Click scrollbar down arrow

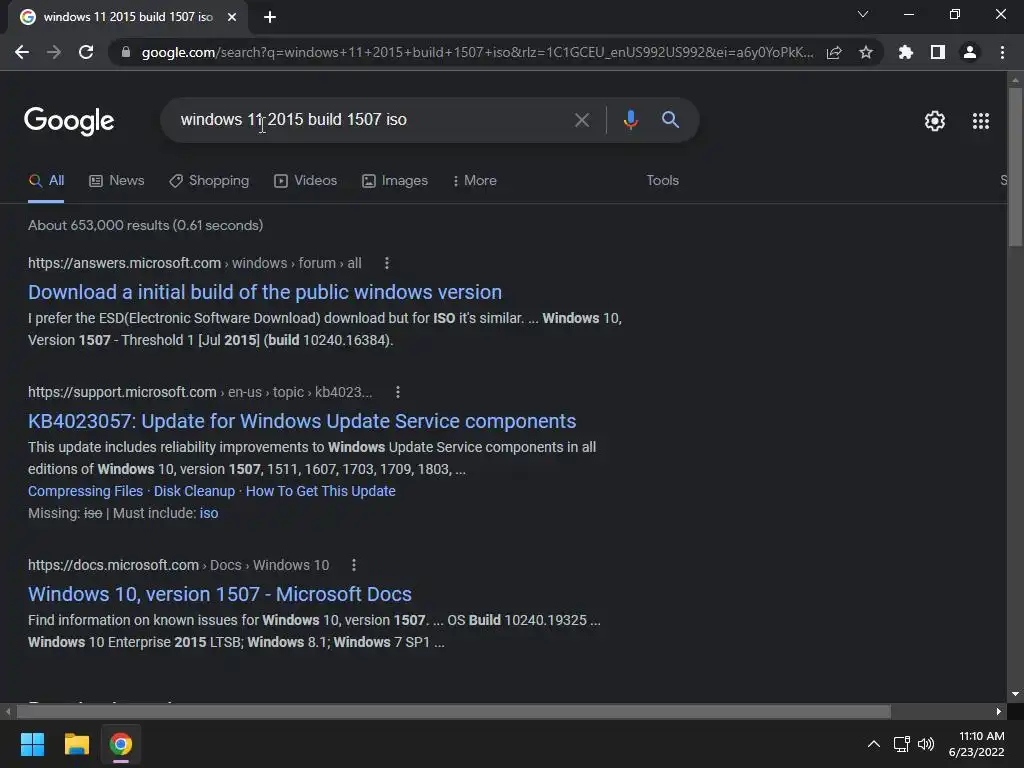coord(1015,694)
